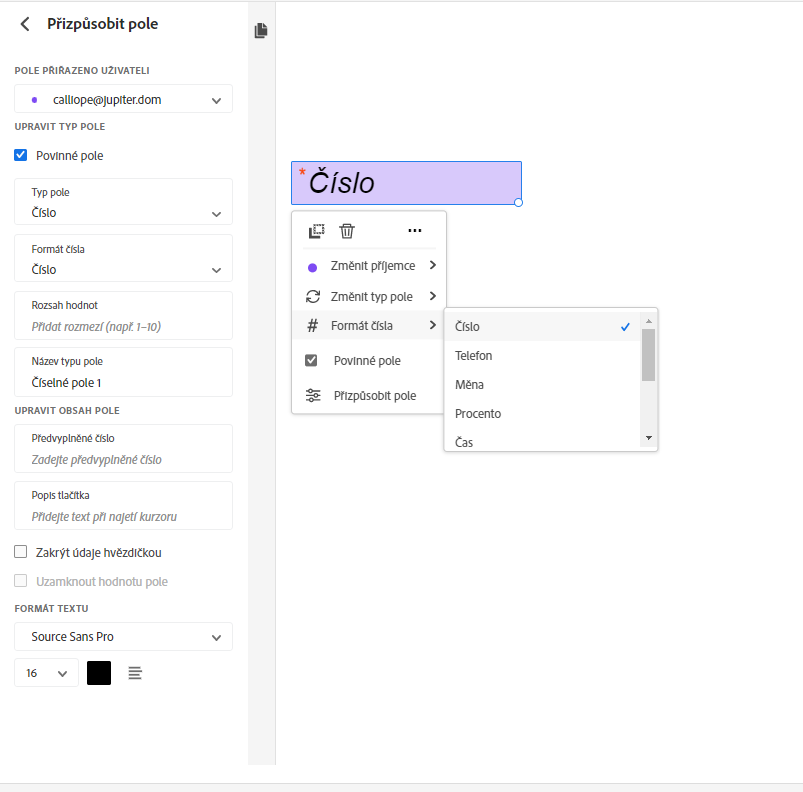Click the trash delete icon in the field toolbar
Screen dimensions: 803x792
pyautogui.click(x=347, y=231)
